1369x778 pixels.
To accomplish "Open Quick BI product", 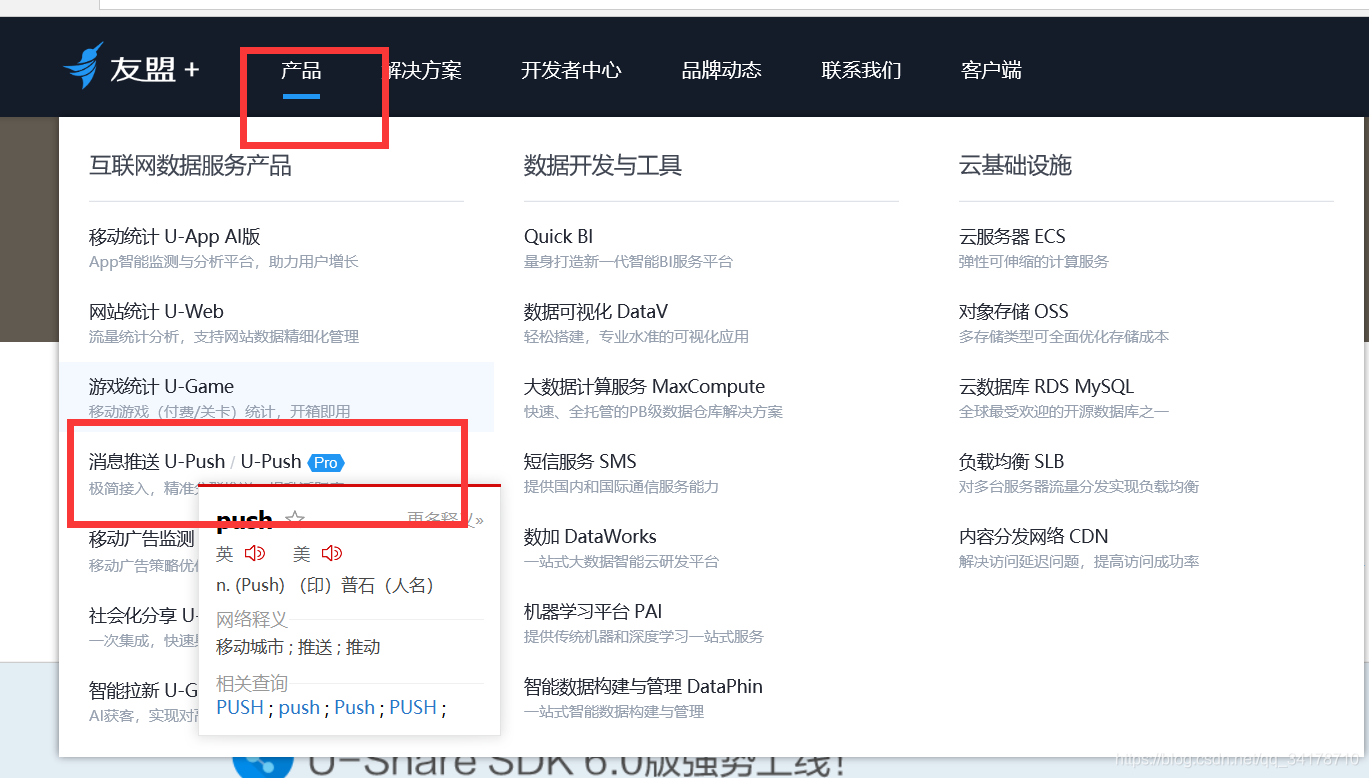I will [558, 237].
